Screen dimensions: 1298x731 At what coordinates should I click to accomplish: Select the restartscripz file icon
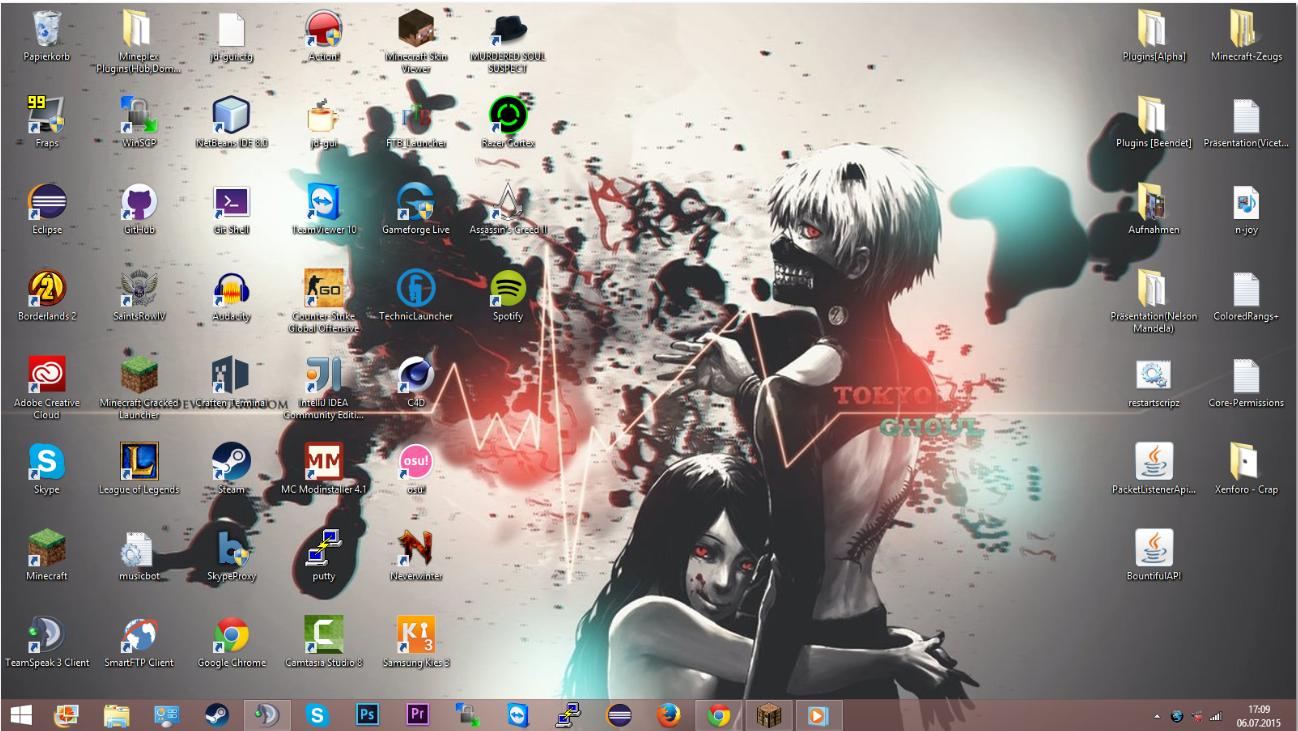tap(1154, 383)
